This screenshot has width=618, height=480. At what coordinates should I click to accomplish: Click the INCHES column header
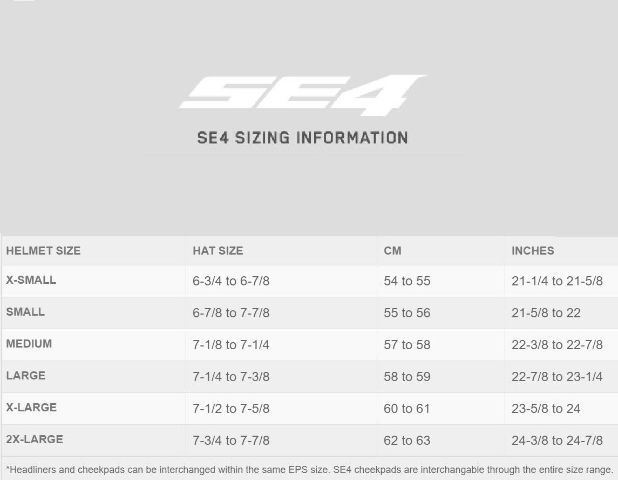[x=533, y=251]
